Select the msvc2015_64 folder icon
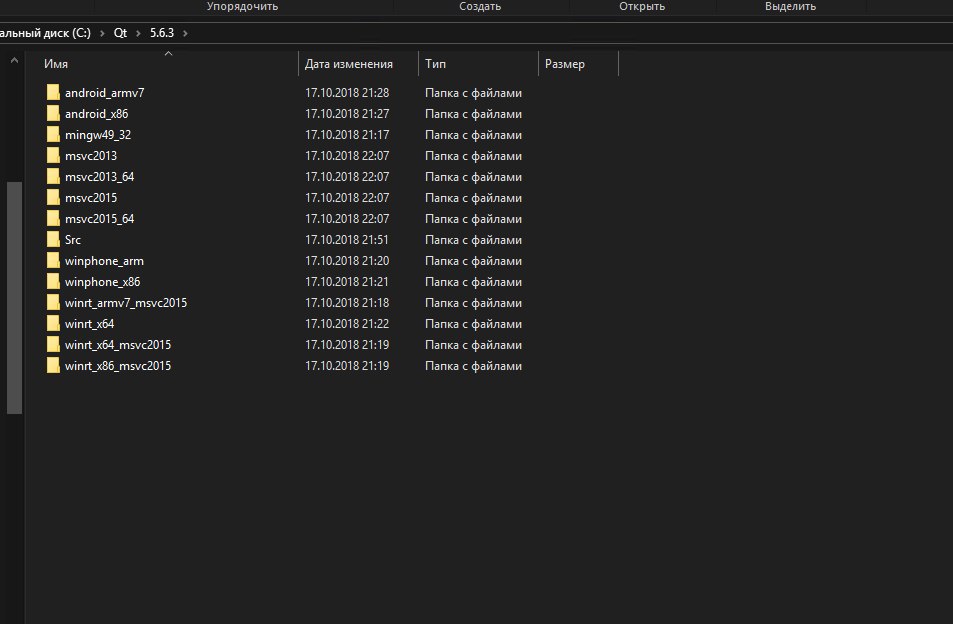 tap(53, 218)
